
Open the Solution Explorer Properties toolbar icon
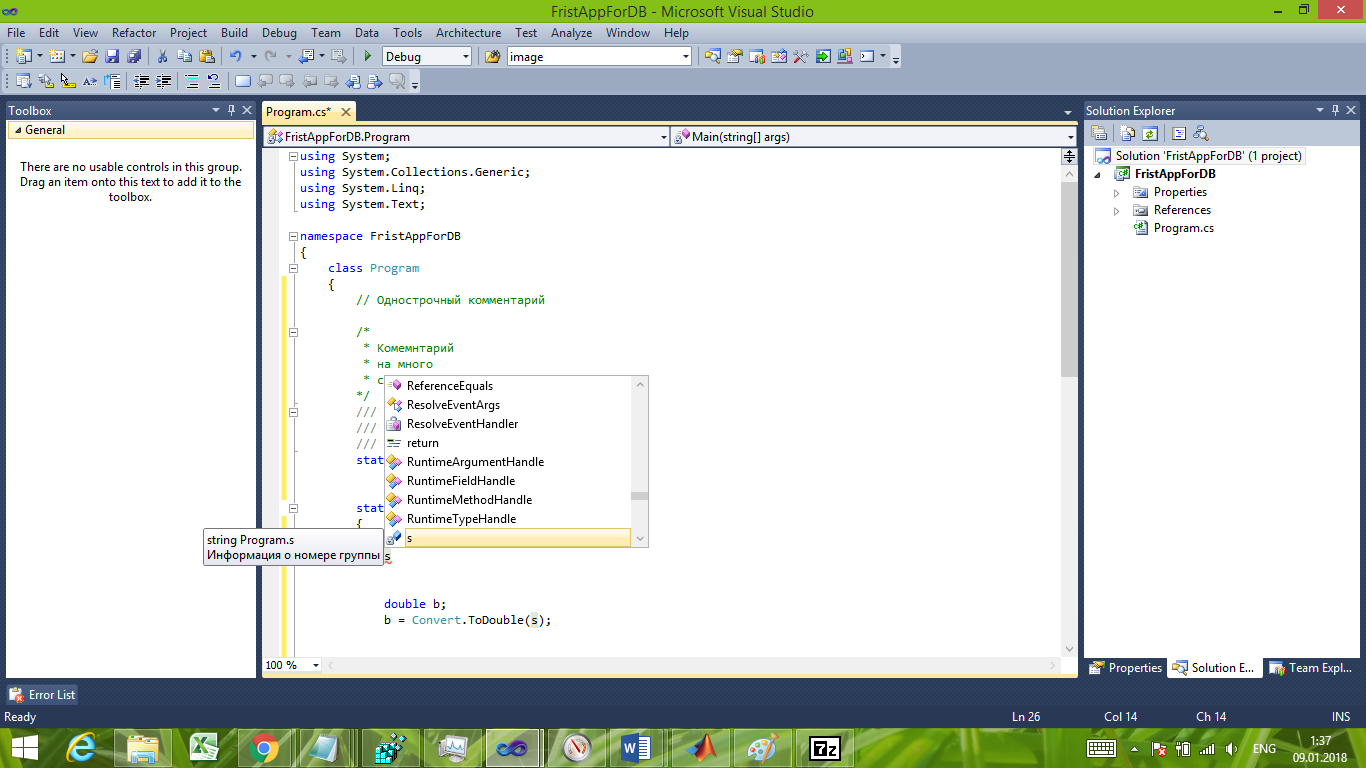point(1098,133)
